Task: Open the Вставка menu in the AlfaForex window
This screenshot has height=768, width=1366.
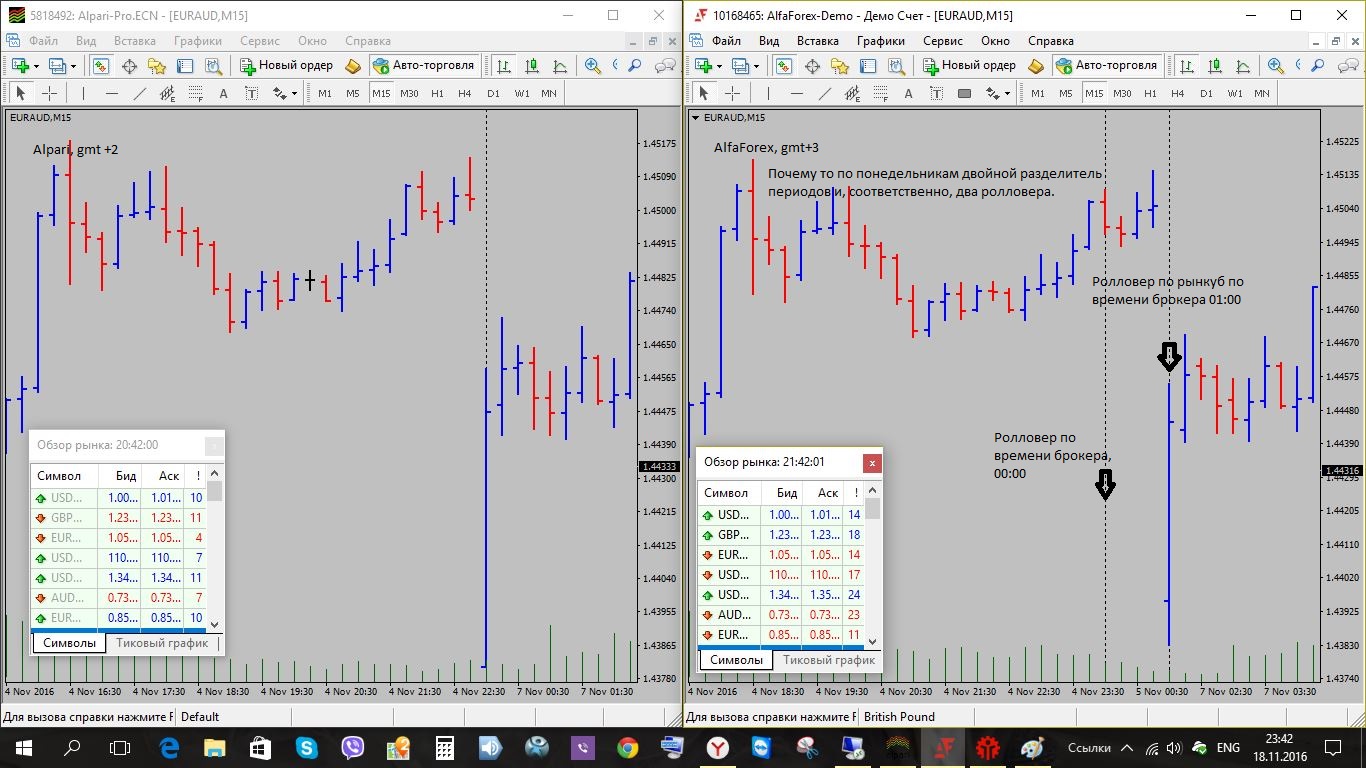Action: pyautogui.click(x=818, y=41)
